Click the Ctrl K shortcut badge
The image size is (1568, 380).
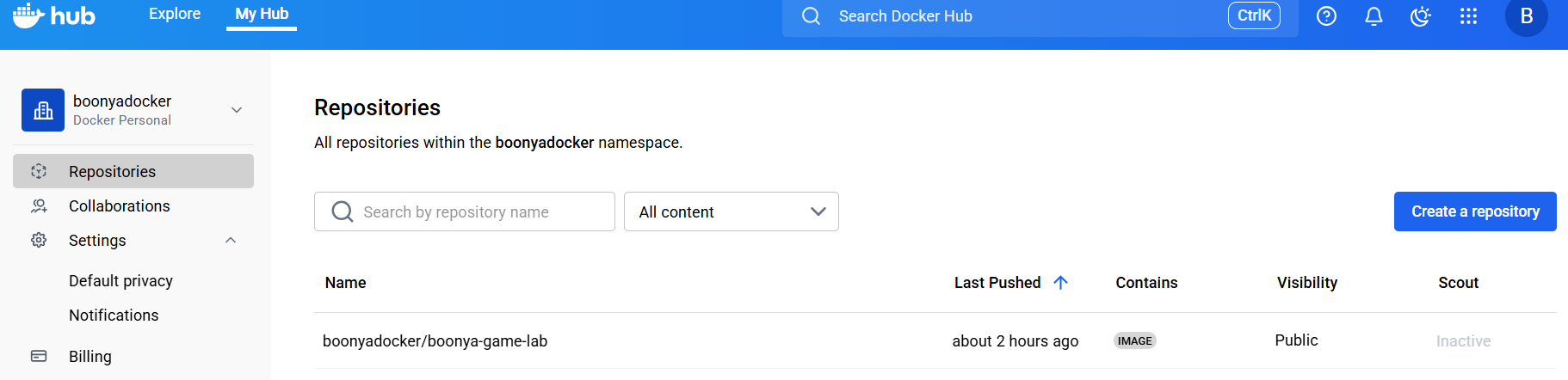coord(1254,15)
